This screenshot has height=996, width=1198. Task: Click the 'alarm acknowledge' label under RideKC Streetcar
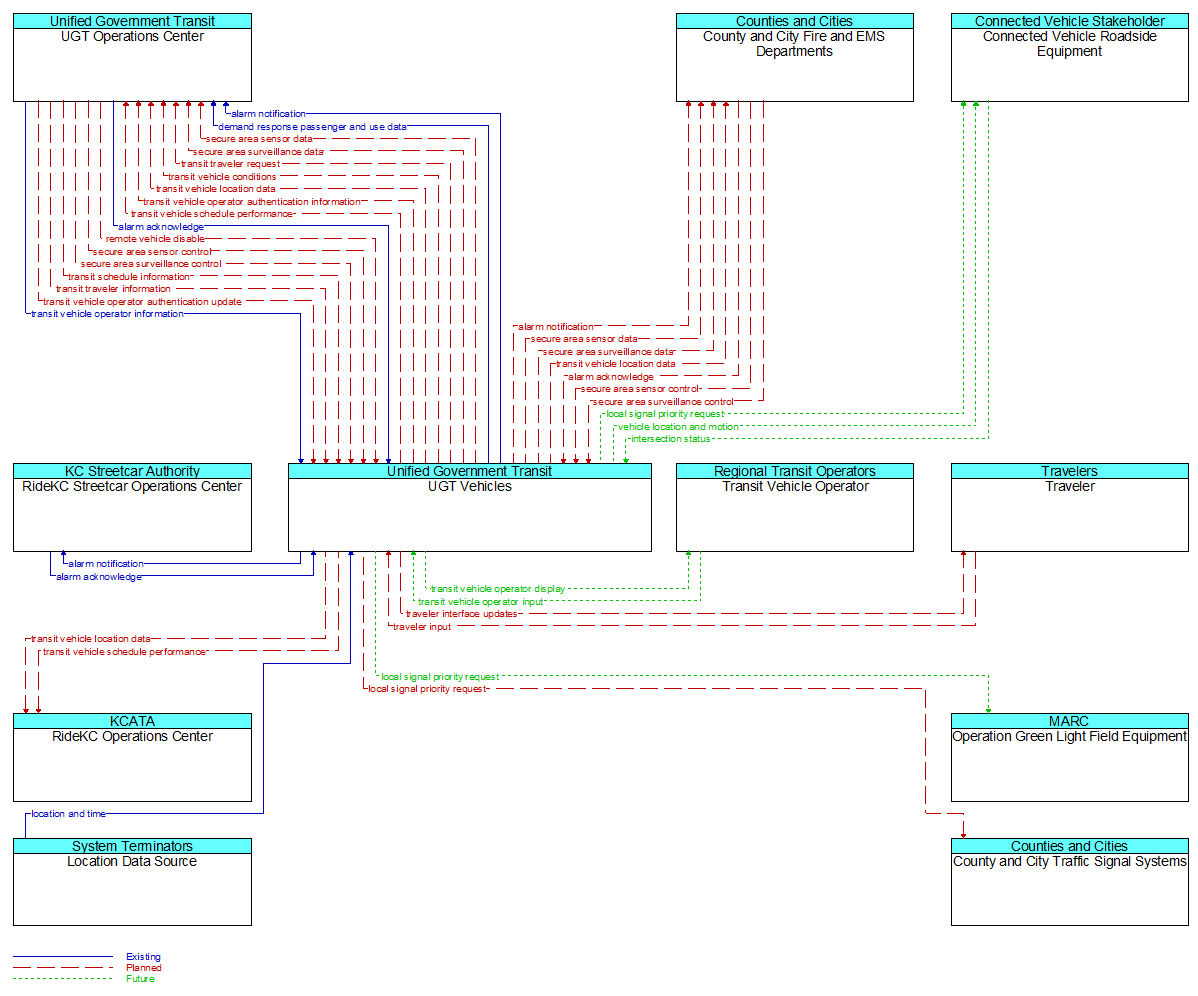(x=99, y=577)
